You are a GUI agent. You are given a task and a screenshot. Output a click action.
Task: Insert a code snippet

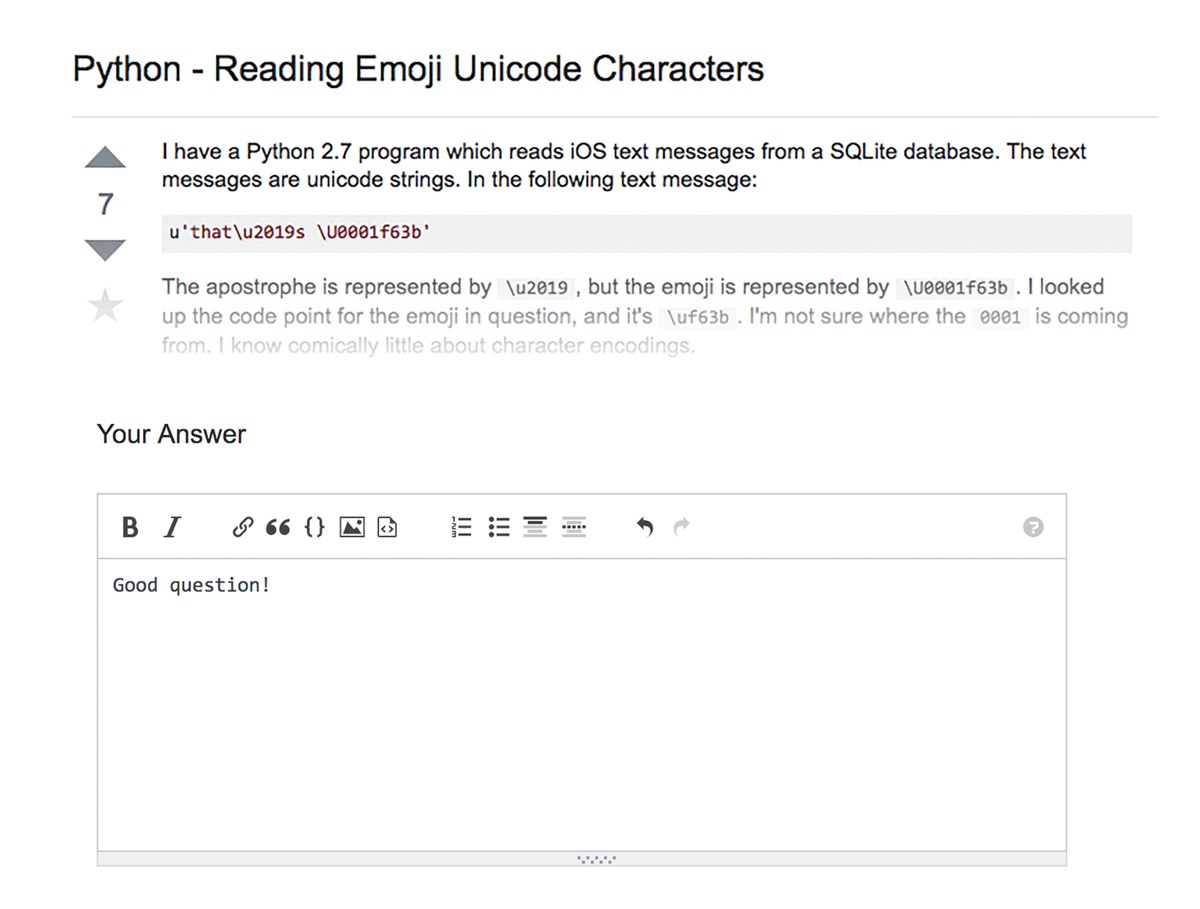click(387, 527)
